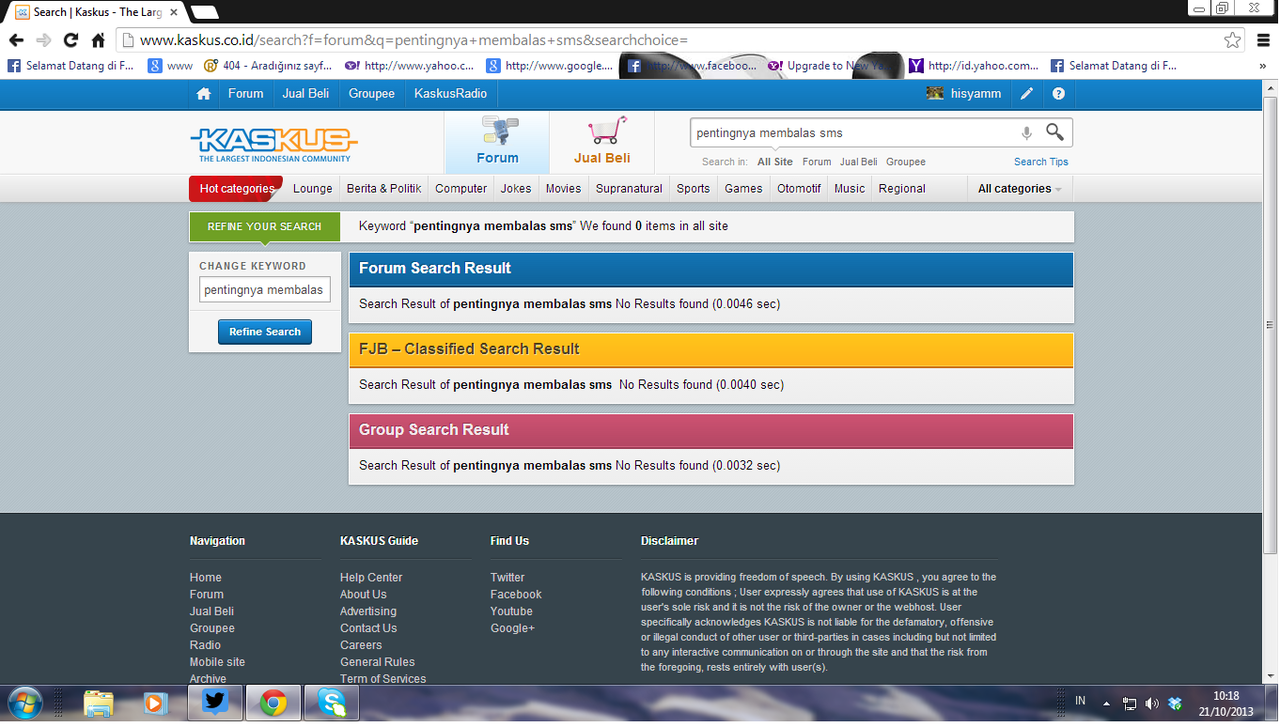Show hidden tray icons arrow
Image resolution: width=1280 pixels, height=727 pixels.
tap(1106, 703)
